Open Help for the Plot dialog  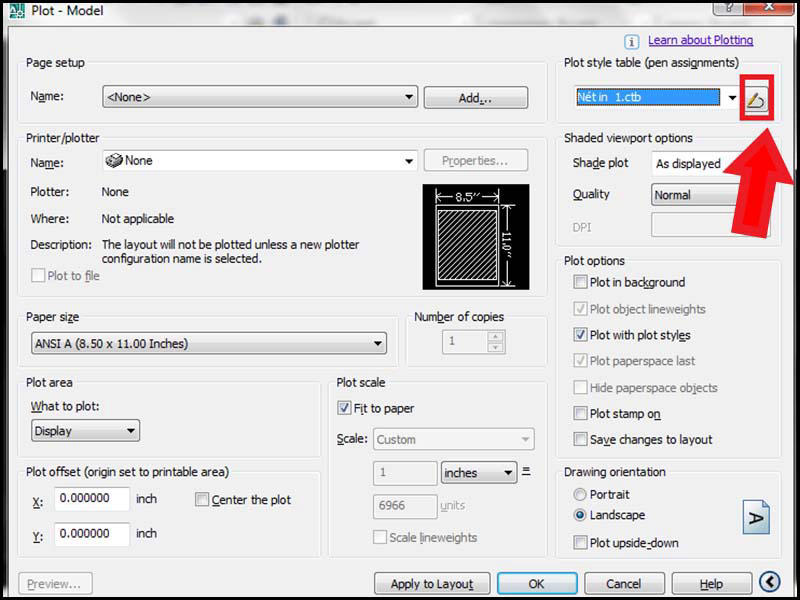point(711,584)
